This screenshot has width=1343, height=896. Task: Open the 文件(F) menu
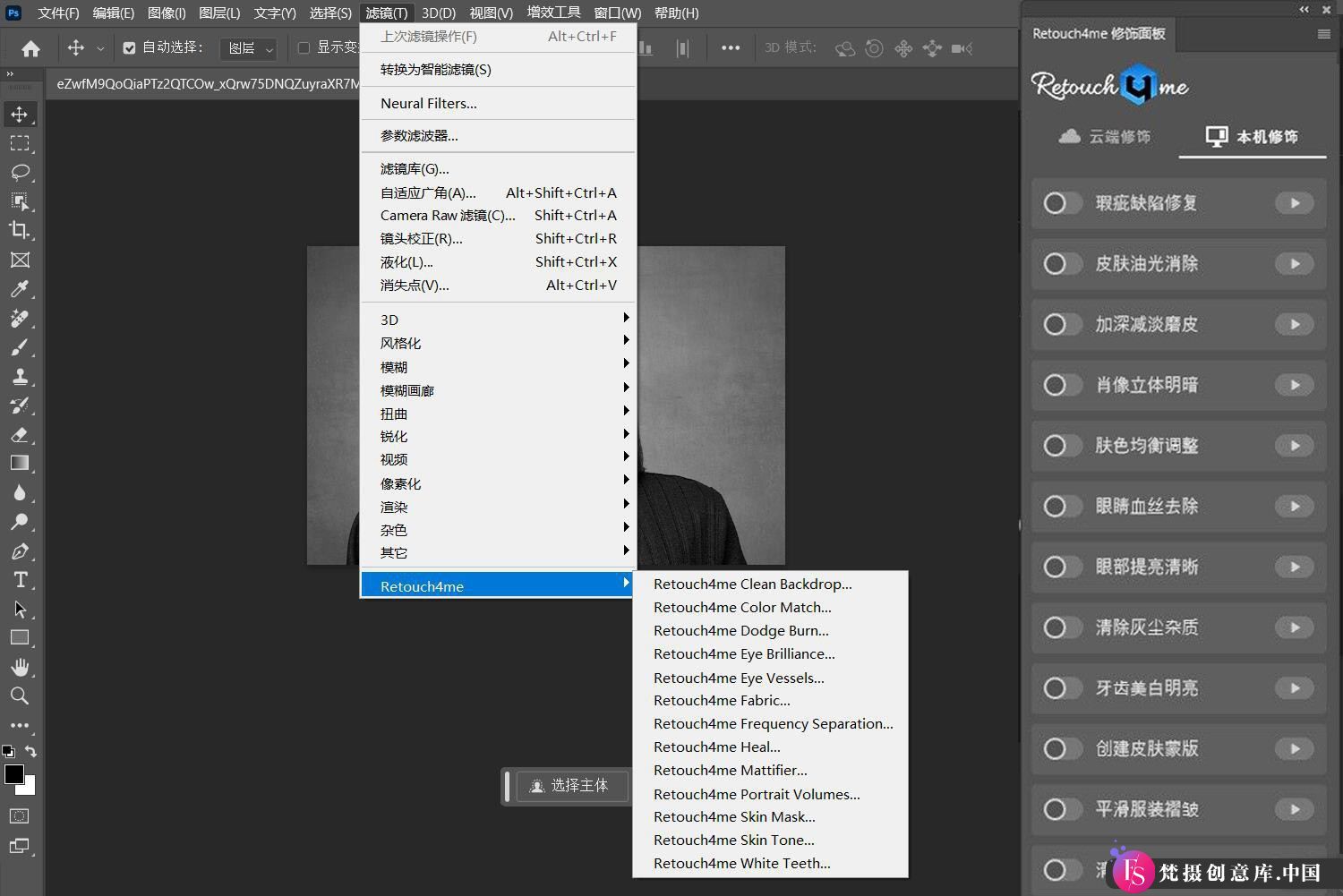pos(58,13)
